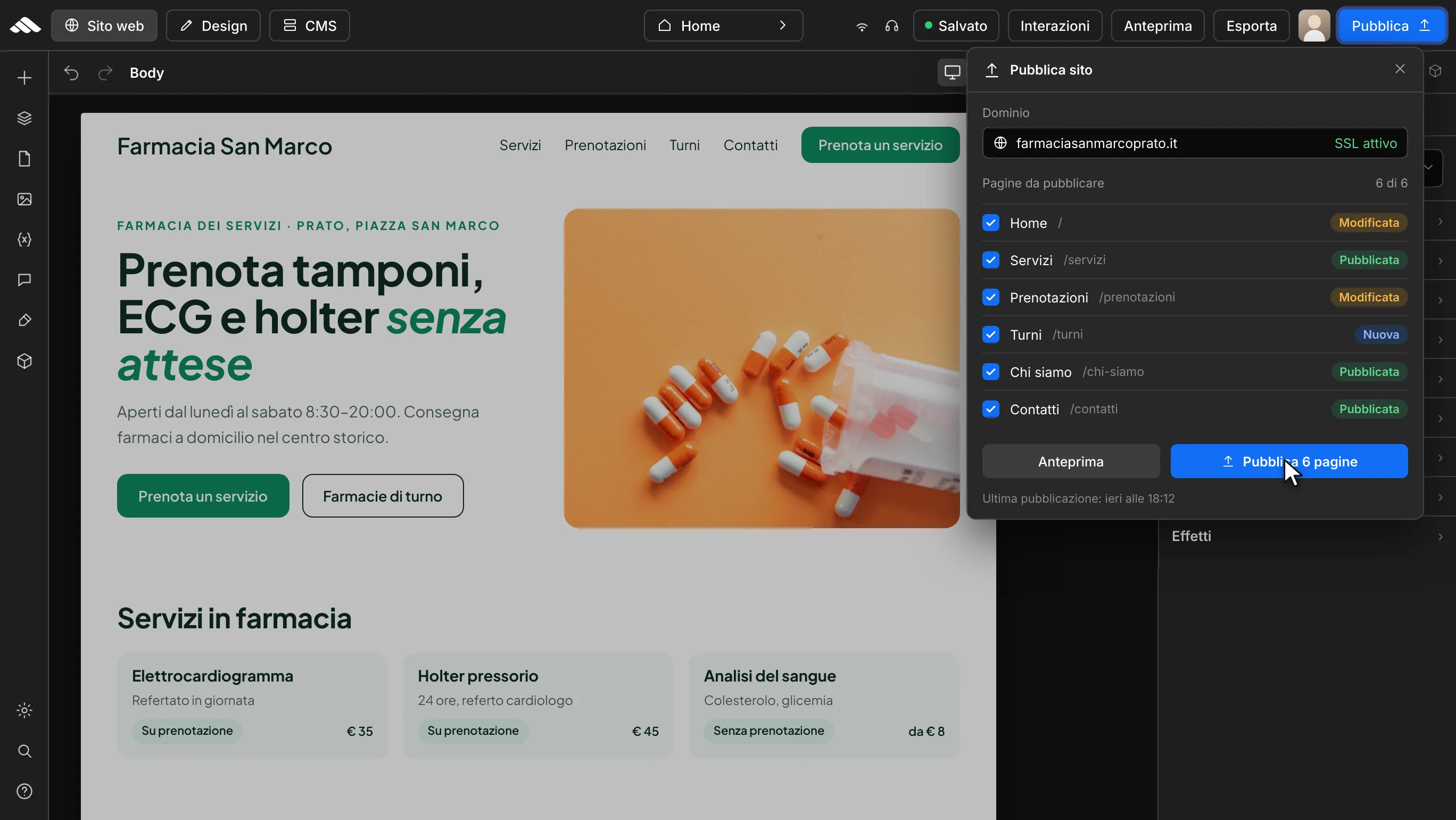Select the Body breadcrumb label
Screen dimensions: 1456x820
coord(147,73)
